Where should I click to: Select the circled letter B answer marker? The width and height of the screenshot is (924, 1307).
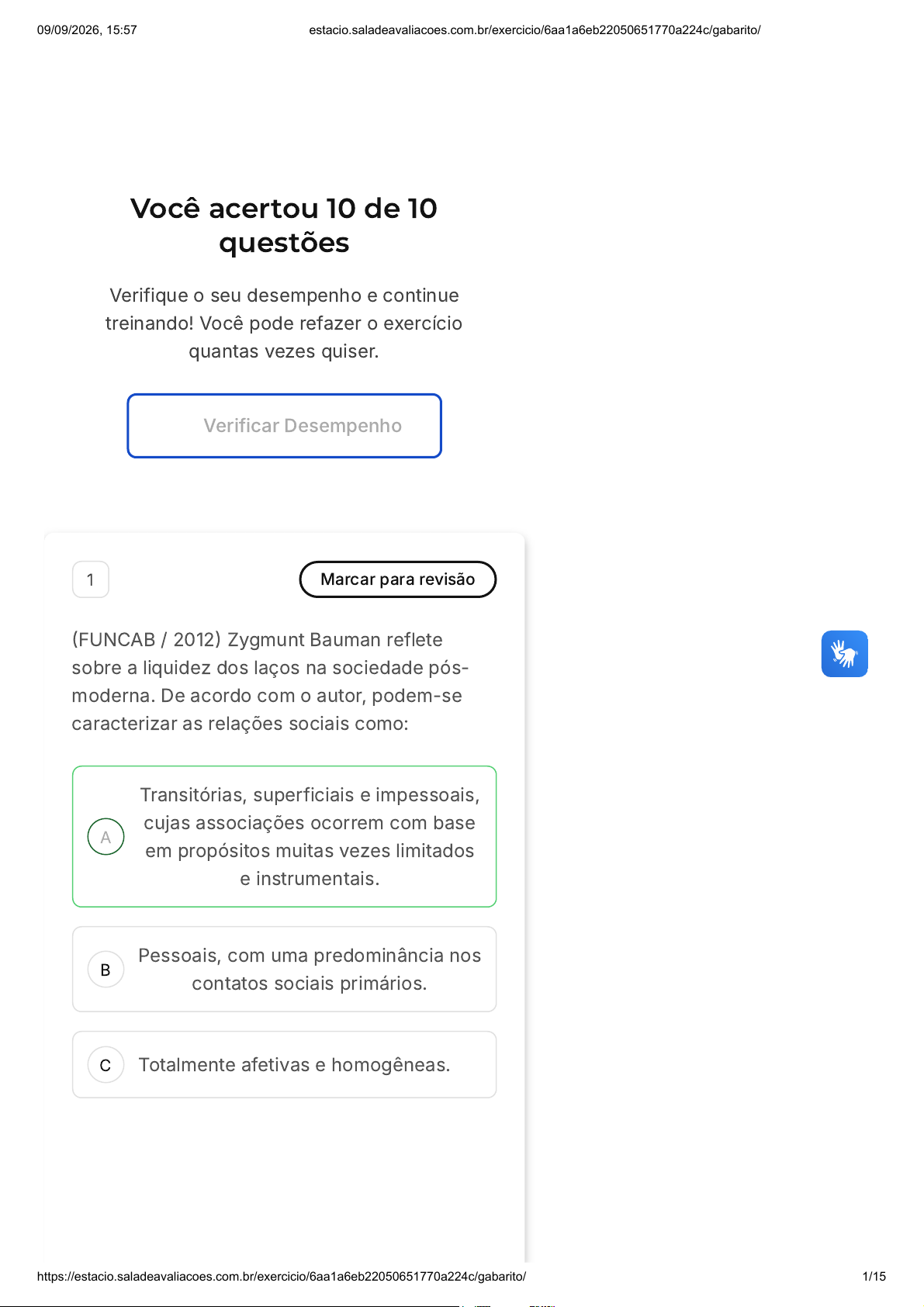106,970
